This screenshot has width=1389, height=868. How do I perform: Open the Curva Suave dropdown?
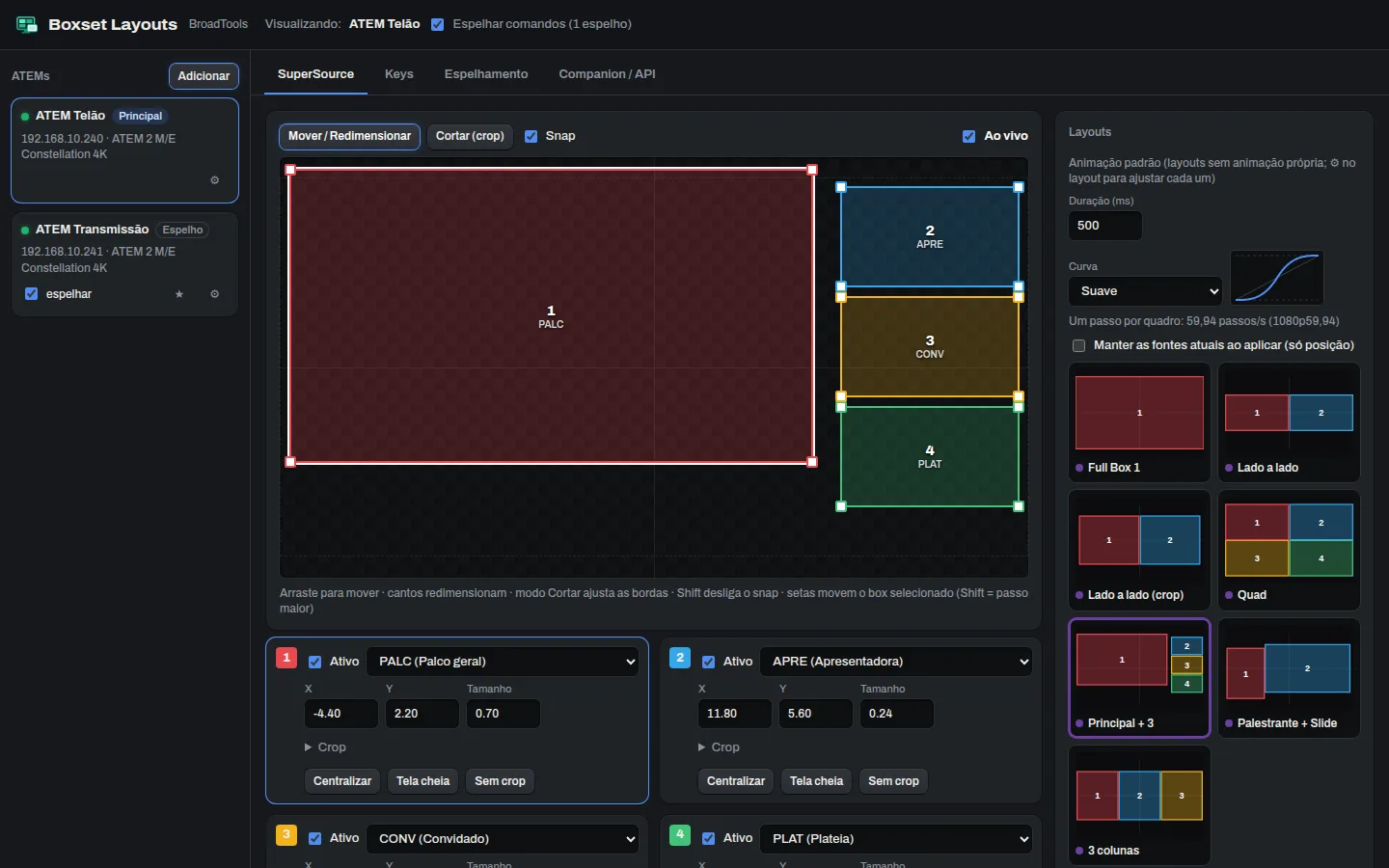pos(1146,291)
